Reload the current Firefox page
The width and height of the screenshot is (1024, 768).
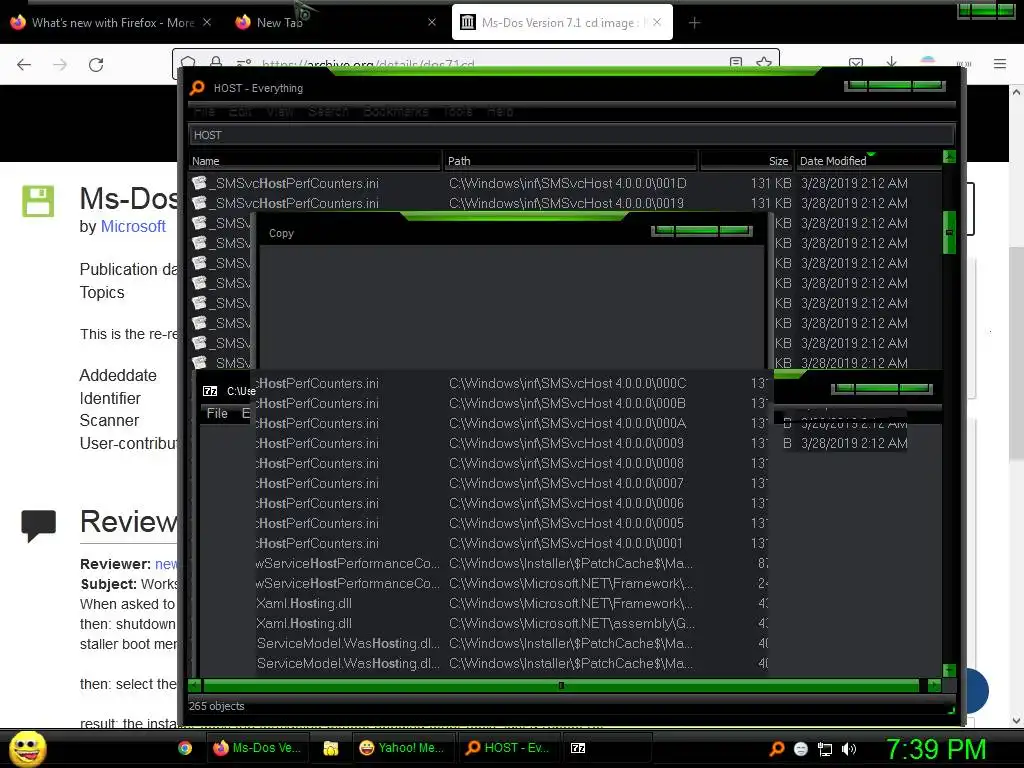(96, 64)
